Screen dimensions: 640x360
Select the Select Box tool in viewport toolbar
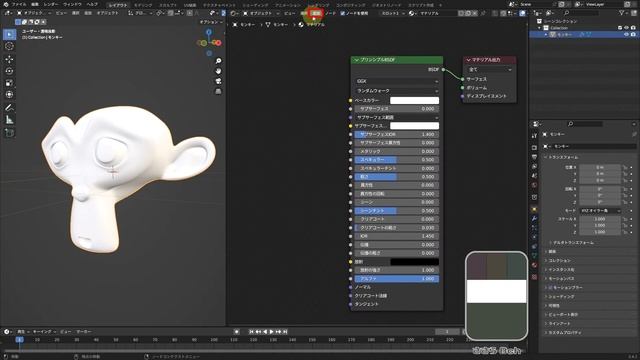[9, 34]
